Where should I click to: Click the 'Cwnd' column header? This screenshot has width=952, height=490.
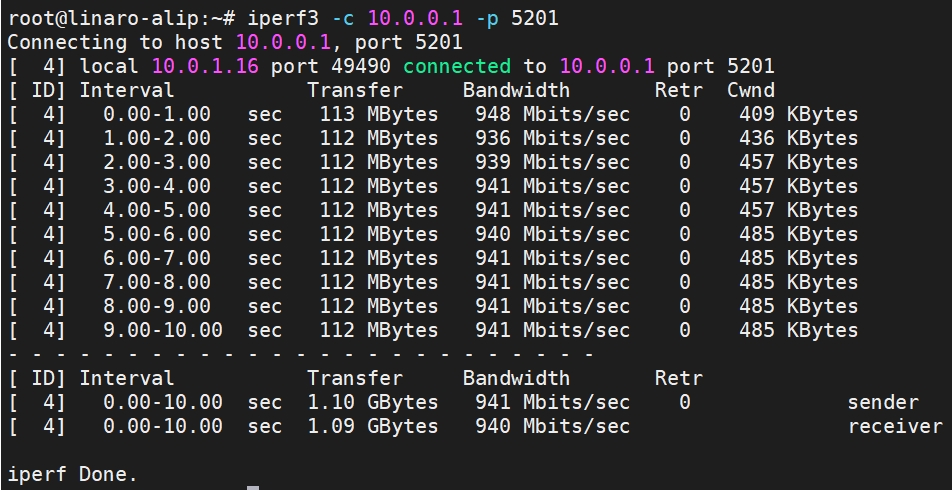click(750, 90)
